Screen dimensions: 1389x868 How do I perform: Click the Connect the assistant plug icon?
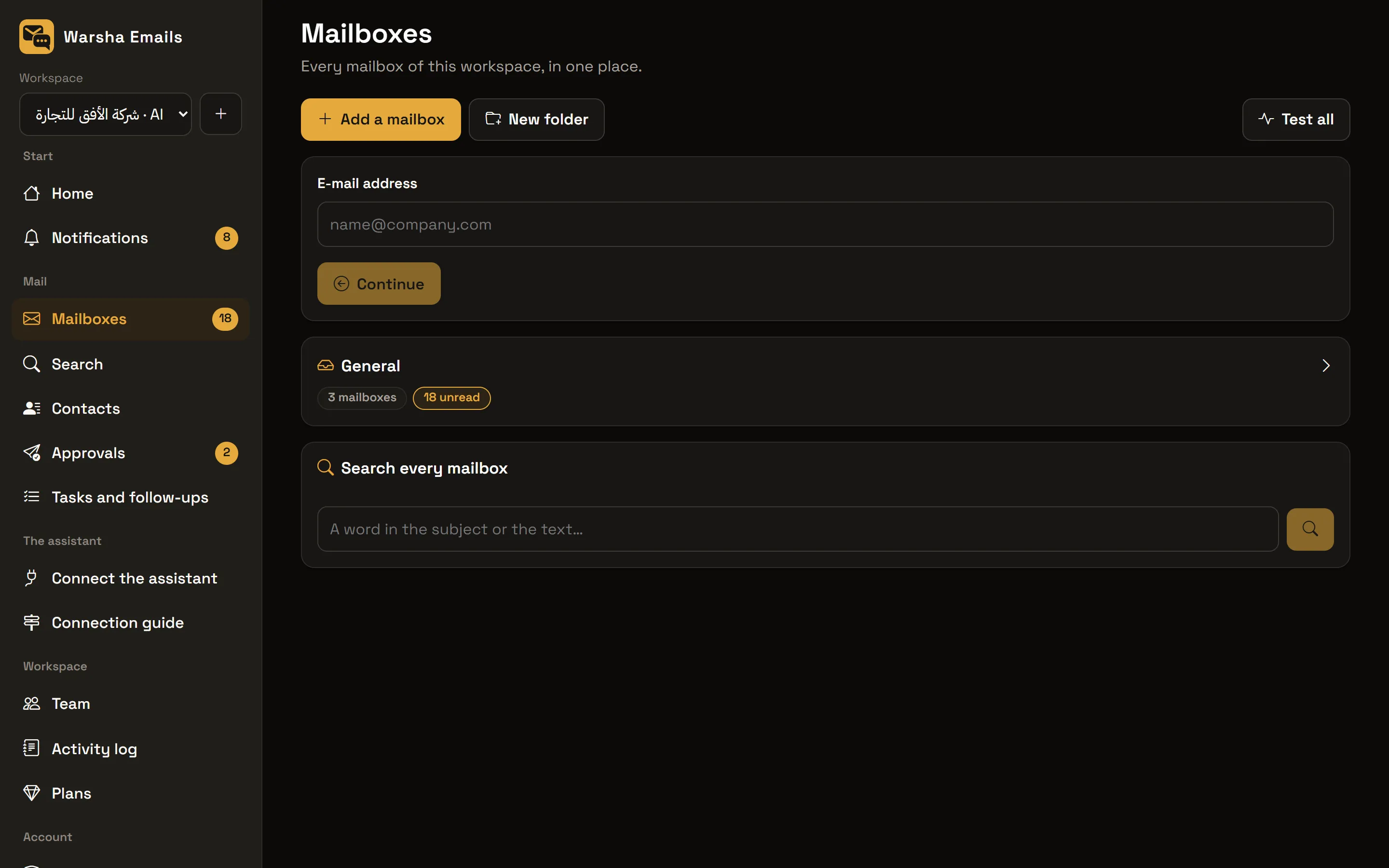pyautogui.click(x=31, y=578)
